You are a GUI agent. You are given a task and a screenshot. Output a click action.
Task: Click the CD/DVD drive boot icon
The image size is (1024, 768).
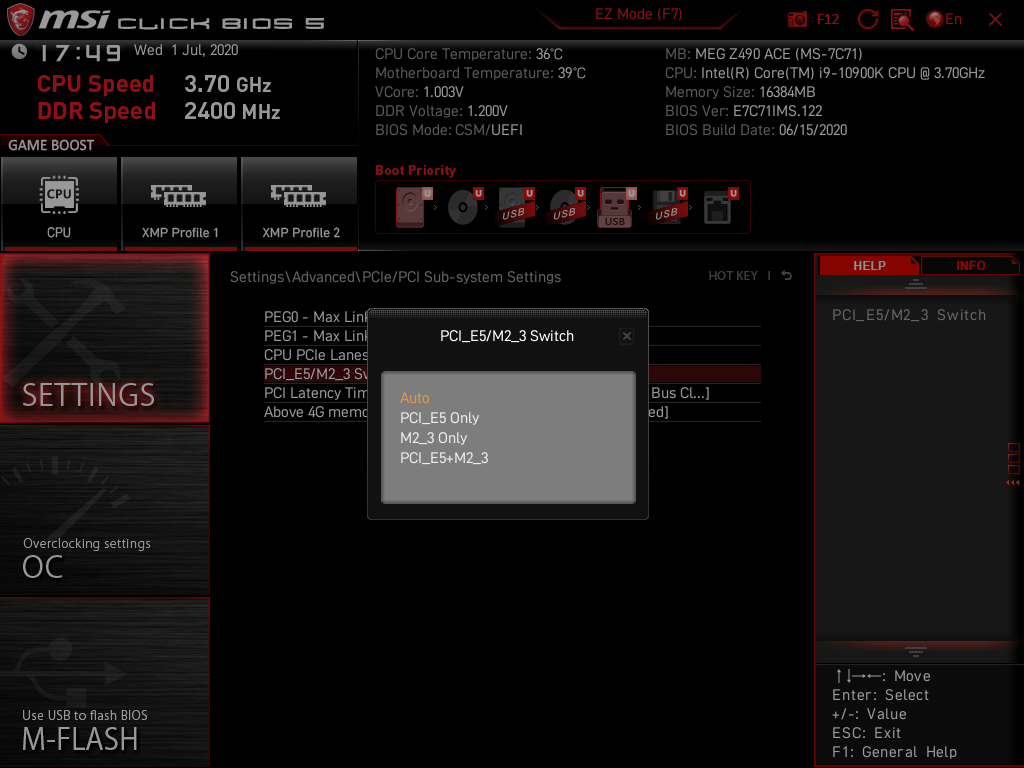tap(463, 205)
